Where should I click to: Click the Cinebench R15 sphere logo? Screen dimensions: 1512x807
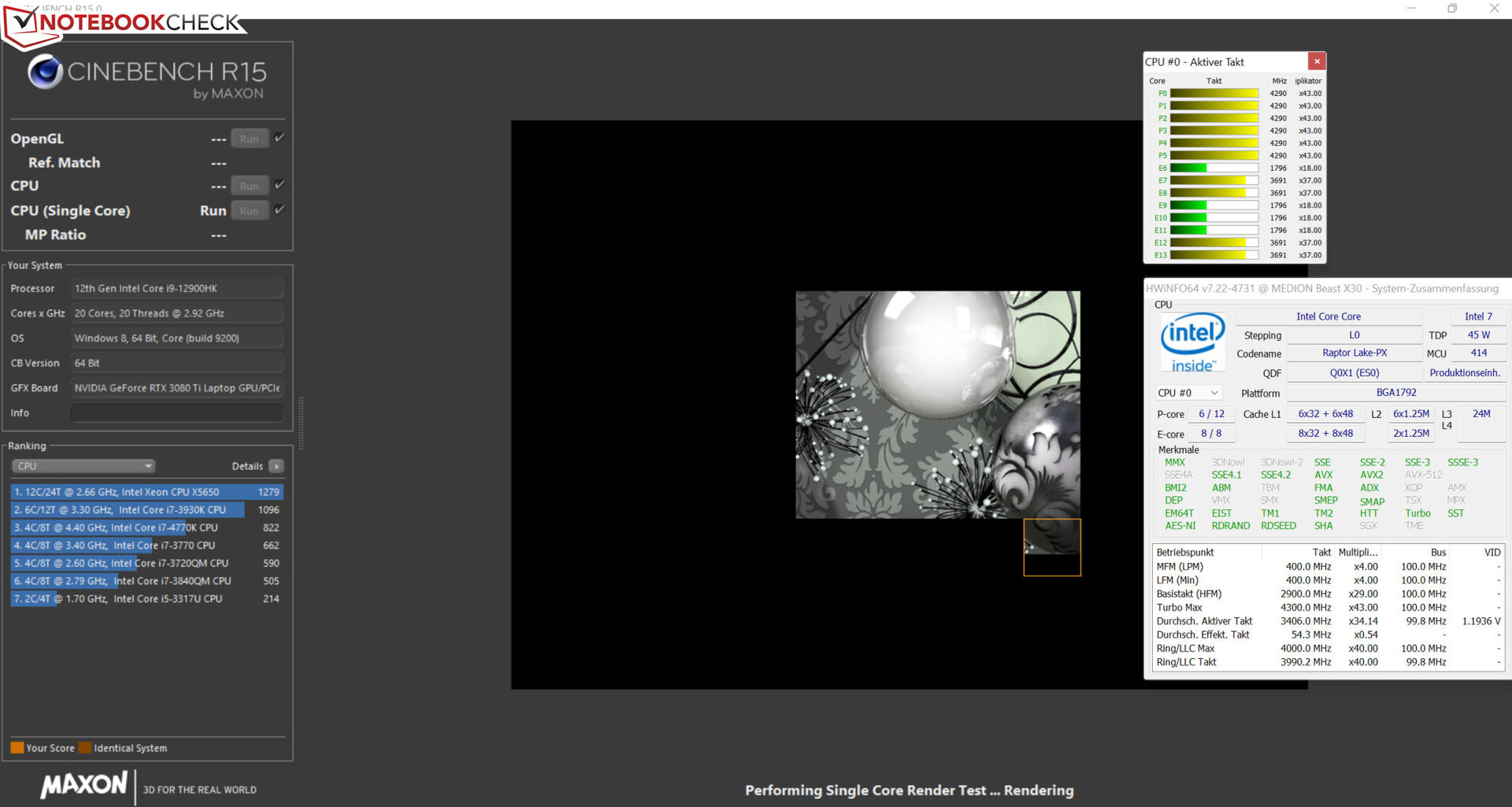coord(45,72)
